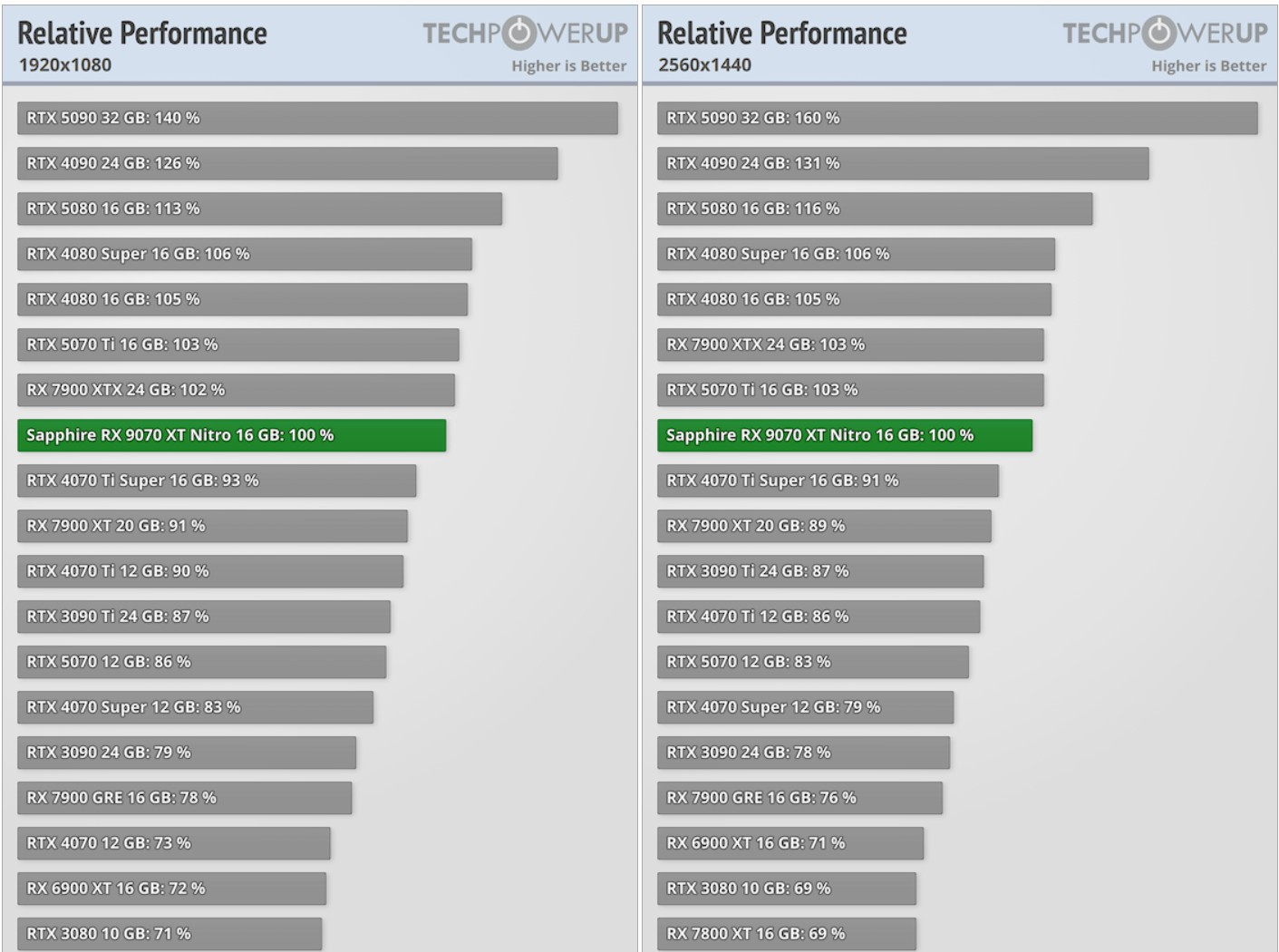Click the '1920x1080' resolution subtitle
This screenshot has width=1279, height=952.
(65, 65)
